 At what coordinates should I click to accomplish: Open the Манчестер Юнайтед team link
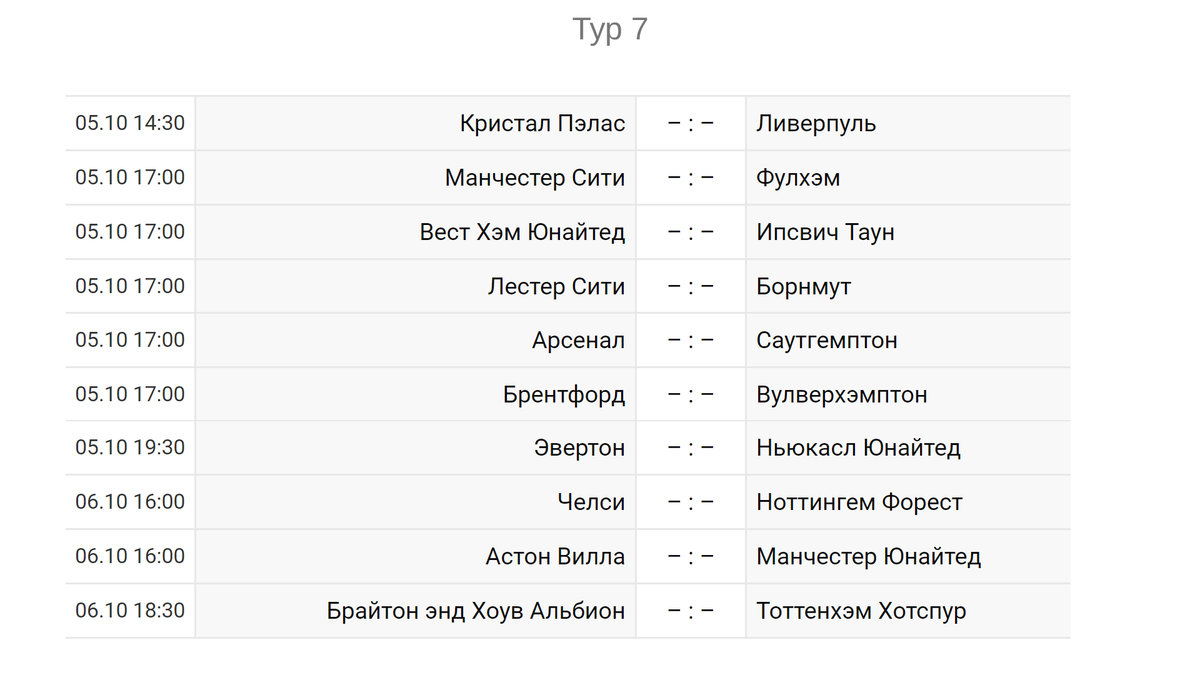pyautogui.click(x=868, y=556)
